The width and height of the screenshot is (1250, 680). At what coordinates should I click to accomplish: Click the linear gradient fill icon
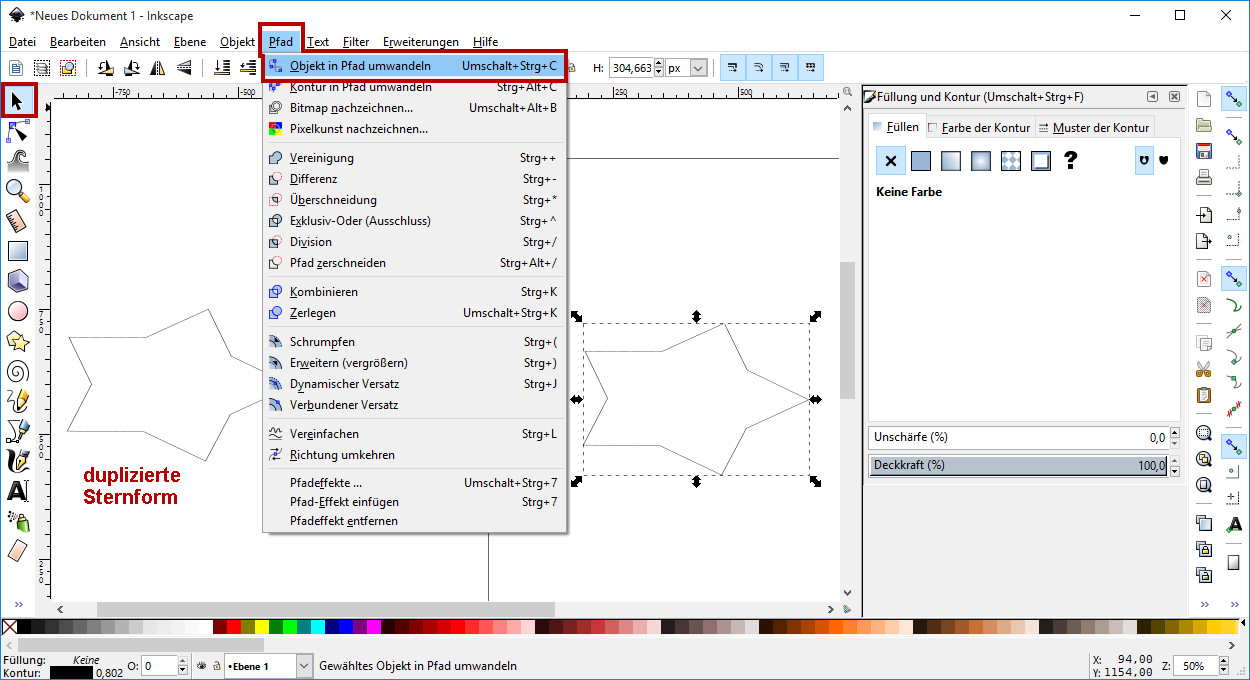pos(951,161)
